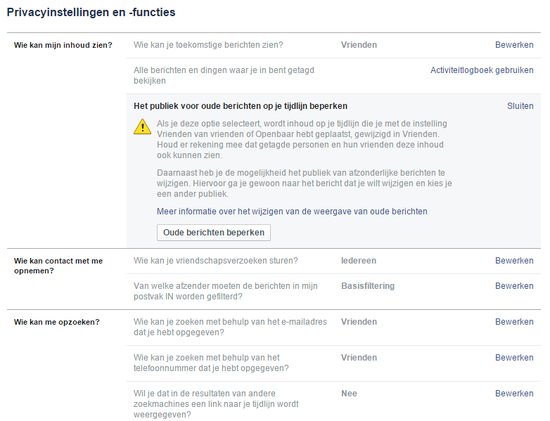Edit search engine link setting

(x=514, y=393)
